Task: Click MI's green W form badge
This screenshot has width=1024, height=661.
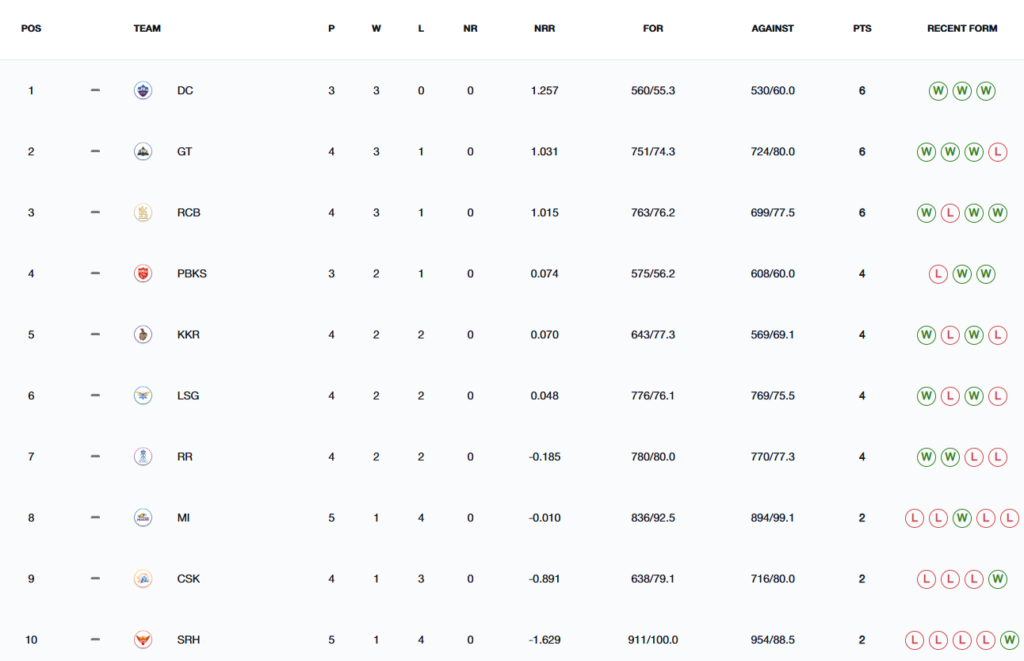Action: tap(962, 518)
